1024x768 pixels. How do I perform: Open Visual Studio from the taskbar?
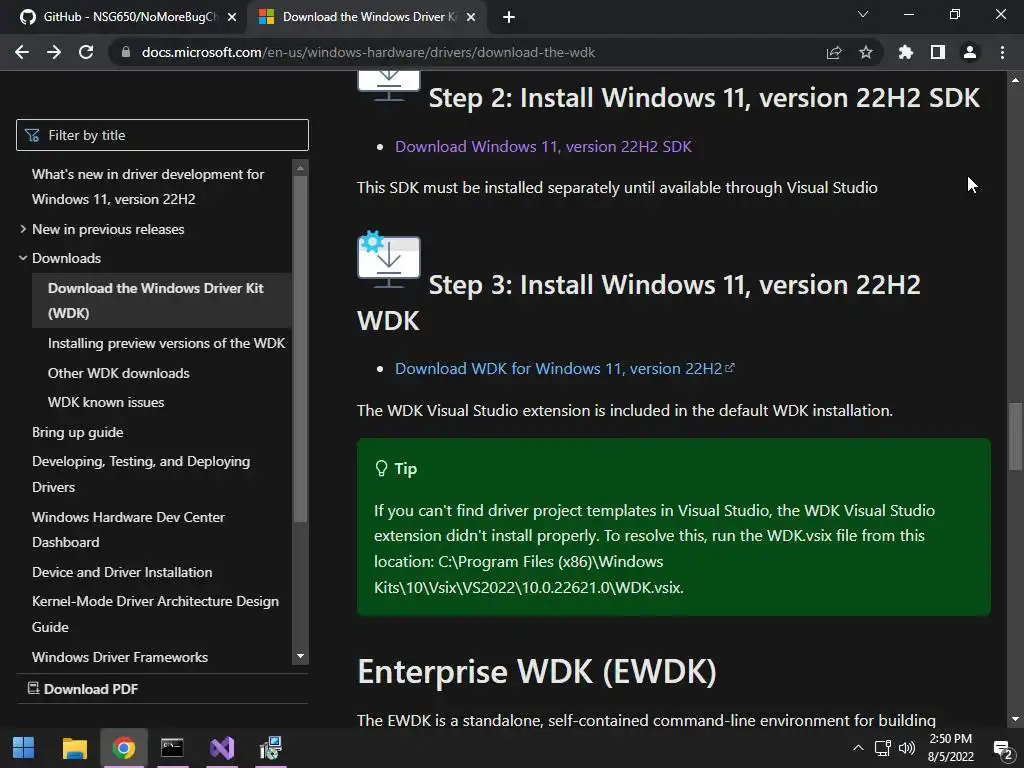point(221,748)
